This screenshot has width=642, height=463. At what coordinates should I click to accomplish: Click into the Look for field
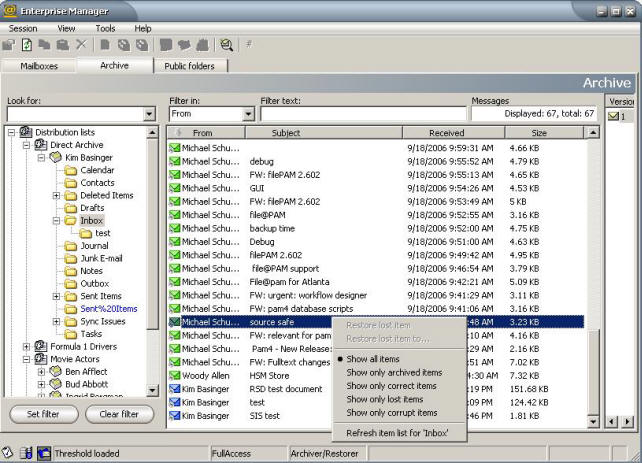[x=76, y=114]
